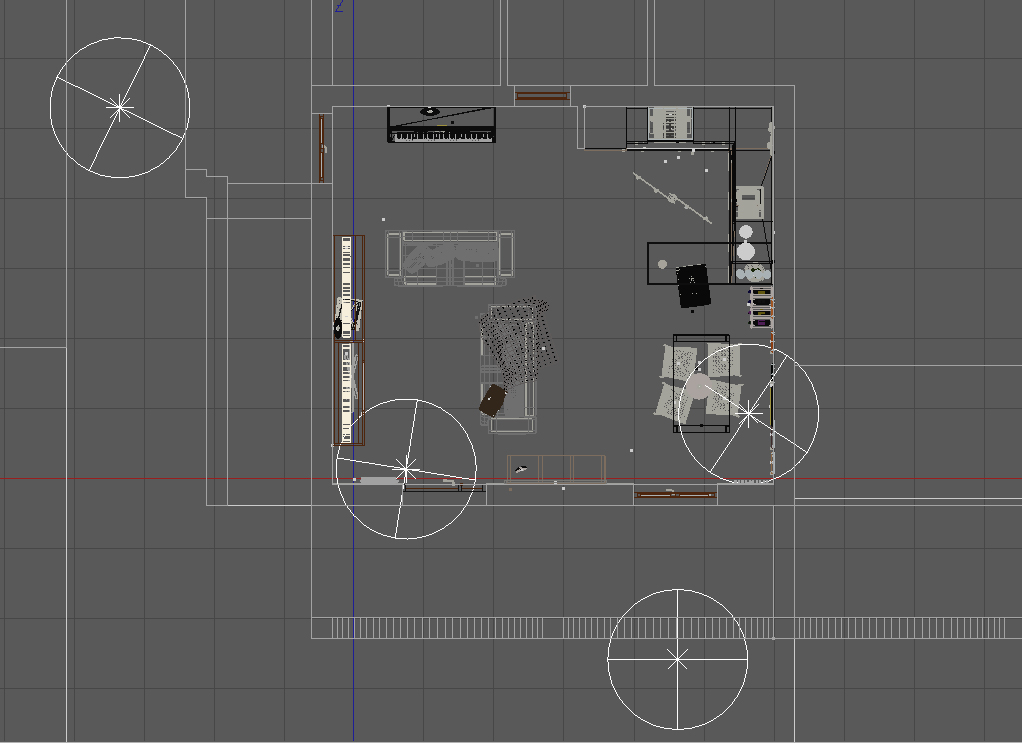
Task: Select the light star overlapping the dining table
Action: coord(749,413)
